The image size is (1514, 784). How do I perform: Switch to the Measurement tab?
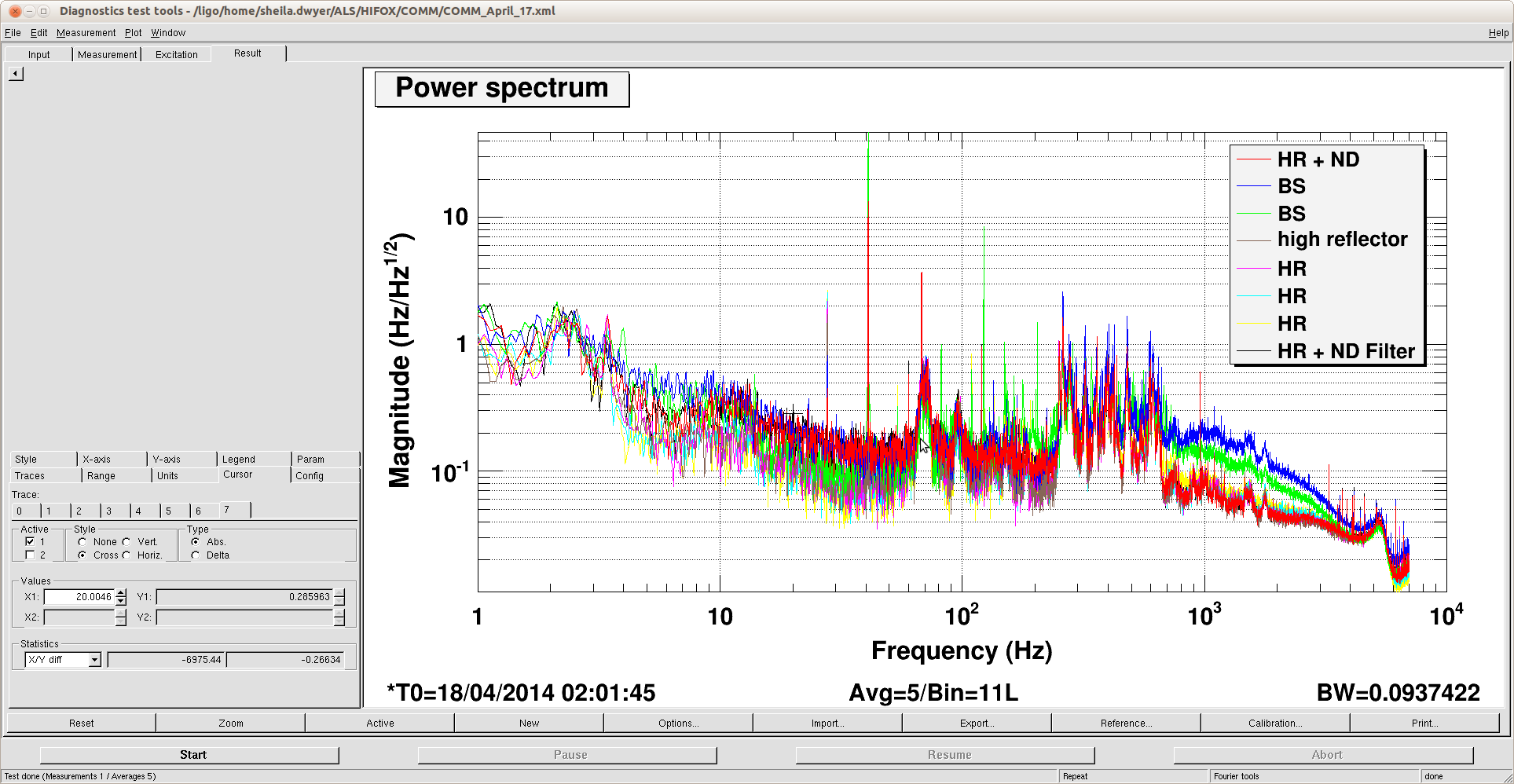[x=108, y=55]
